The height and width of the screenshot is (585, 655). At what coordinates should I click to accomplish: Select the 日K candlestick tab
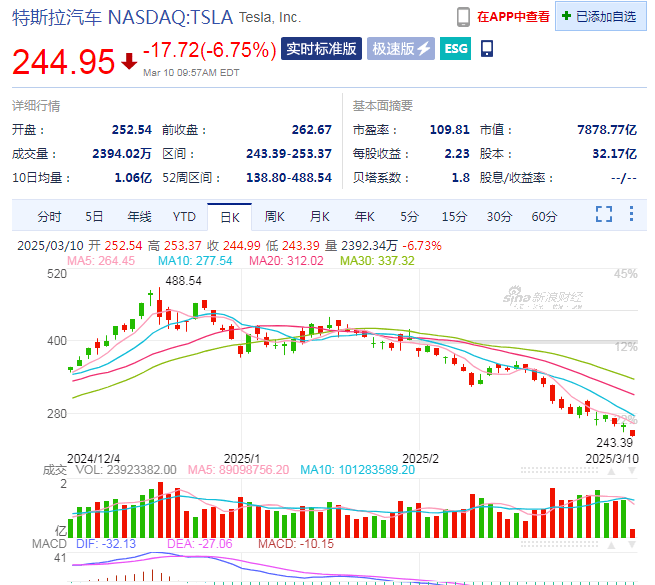pyautogui.click(x=230, y=217)
